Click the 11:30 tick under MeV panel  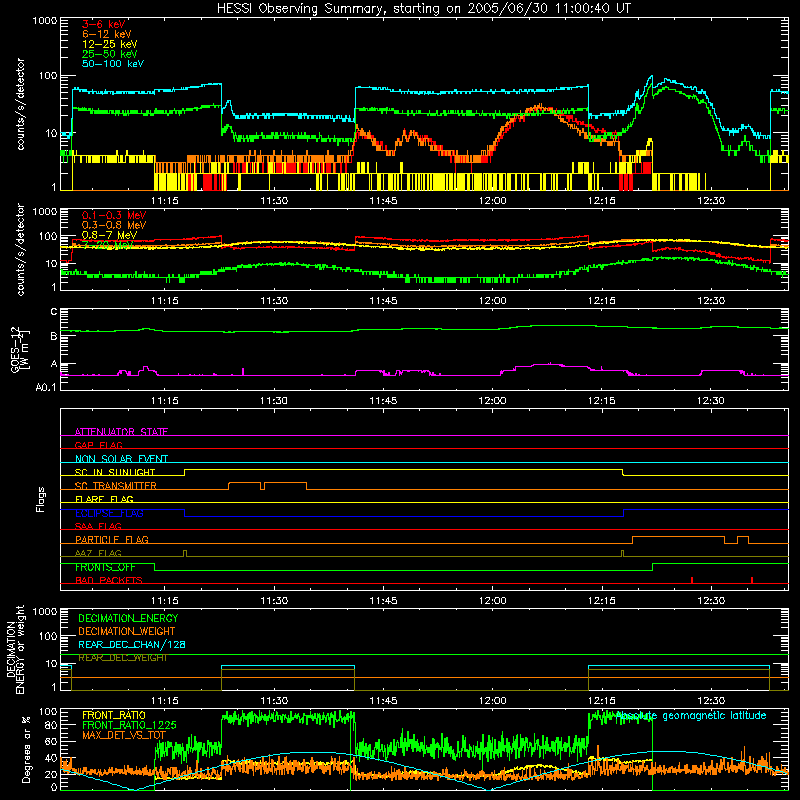(x=274, y=301)
